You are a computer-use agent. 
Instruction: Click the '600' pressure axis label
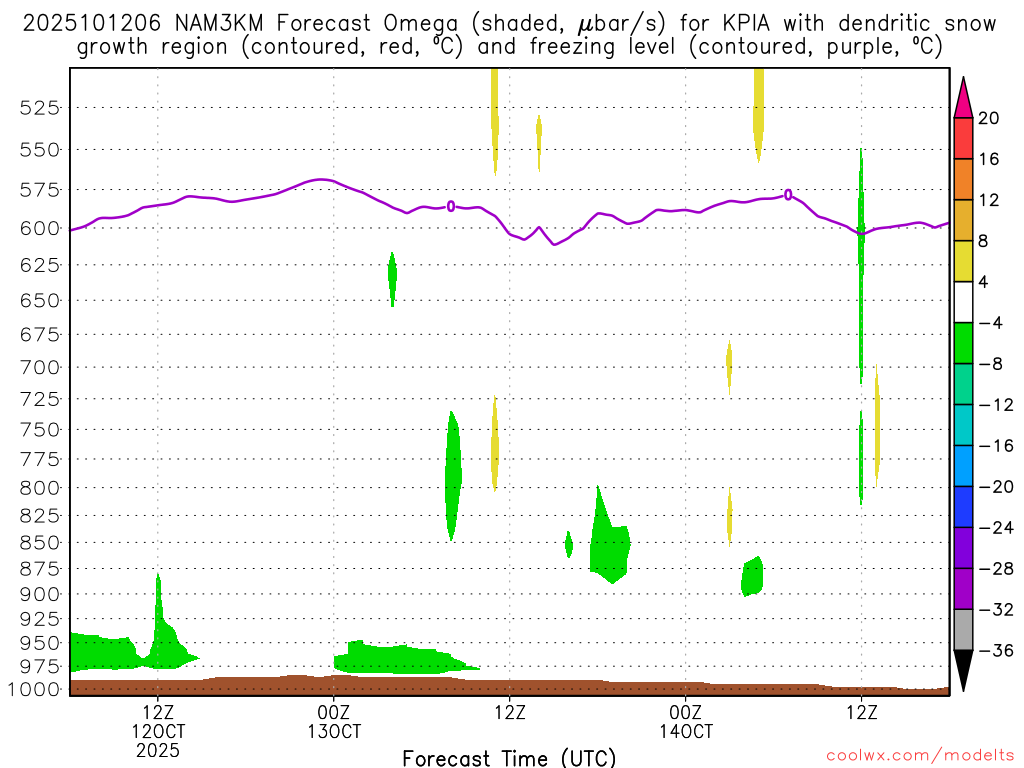tap(40, 228)
